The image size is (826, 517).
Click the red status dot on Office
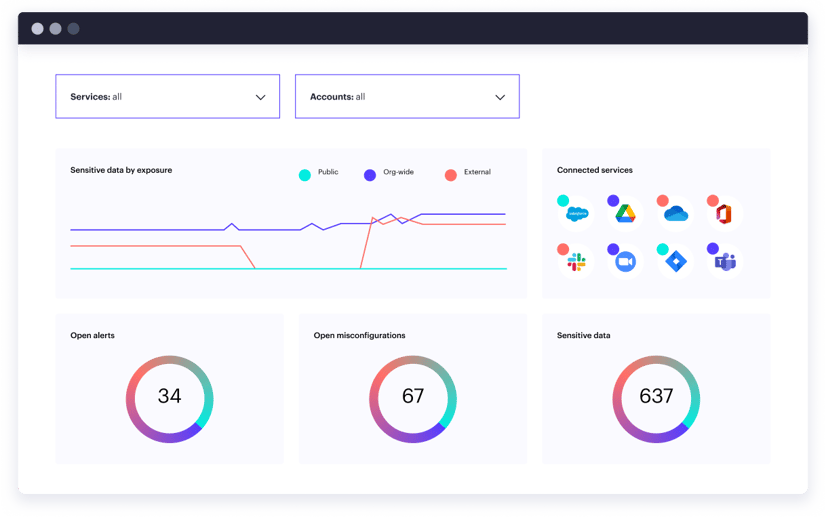[x=712, y=200]
